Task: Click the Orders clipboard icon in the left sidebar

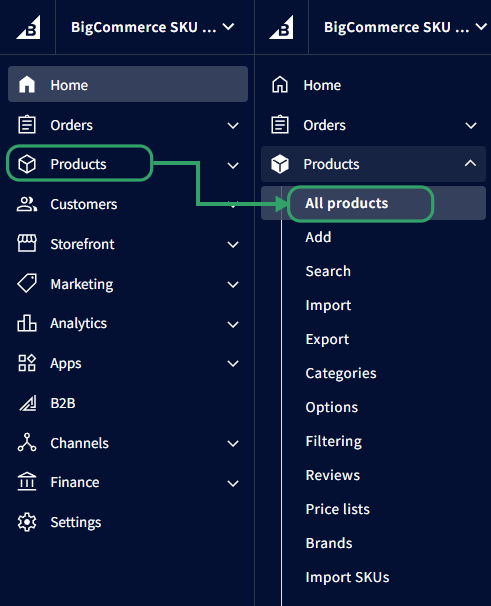Action: pyautogui.click(x=27, y=124)
